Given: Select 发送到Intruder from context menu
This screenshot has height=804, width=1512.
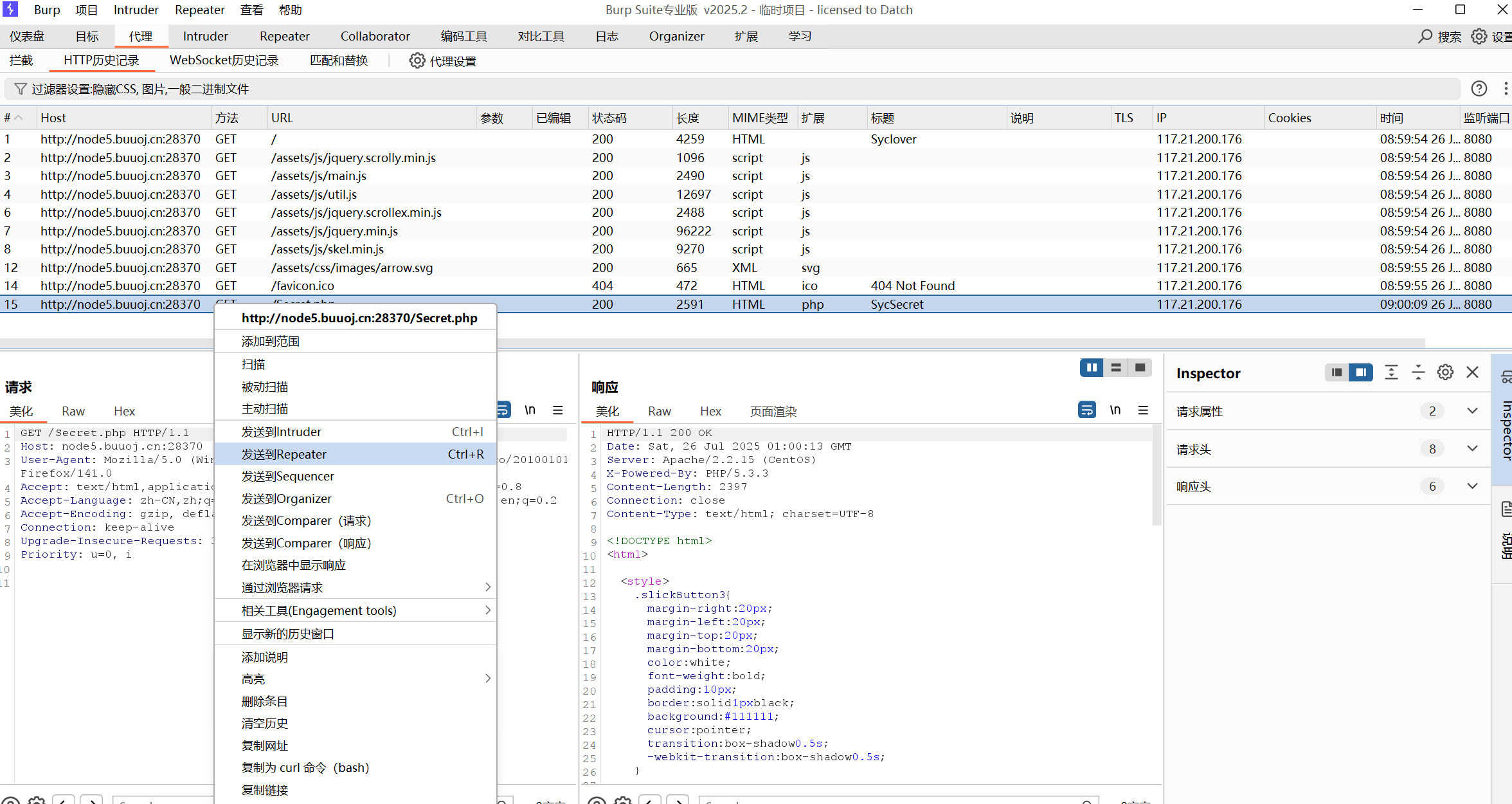Looking at the screenshot, I should point(355,432).
